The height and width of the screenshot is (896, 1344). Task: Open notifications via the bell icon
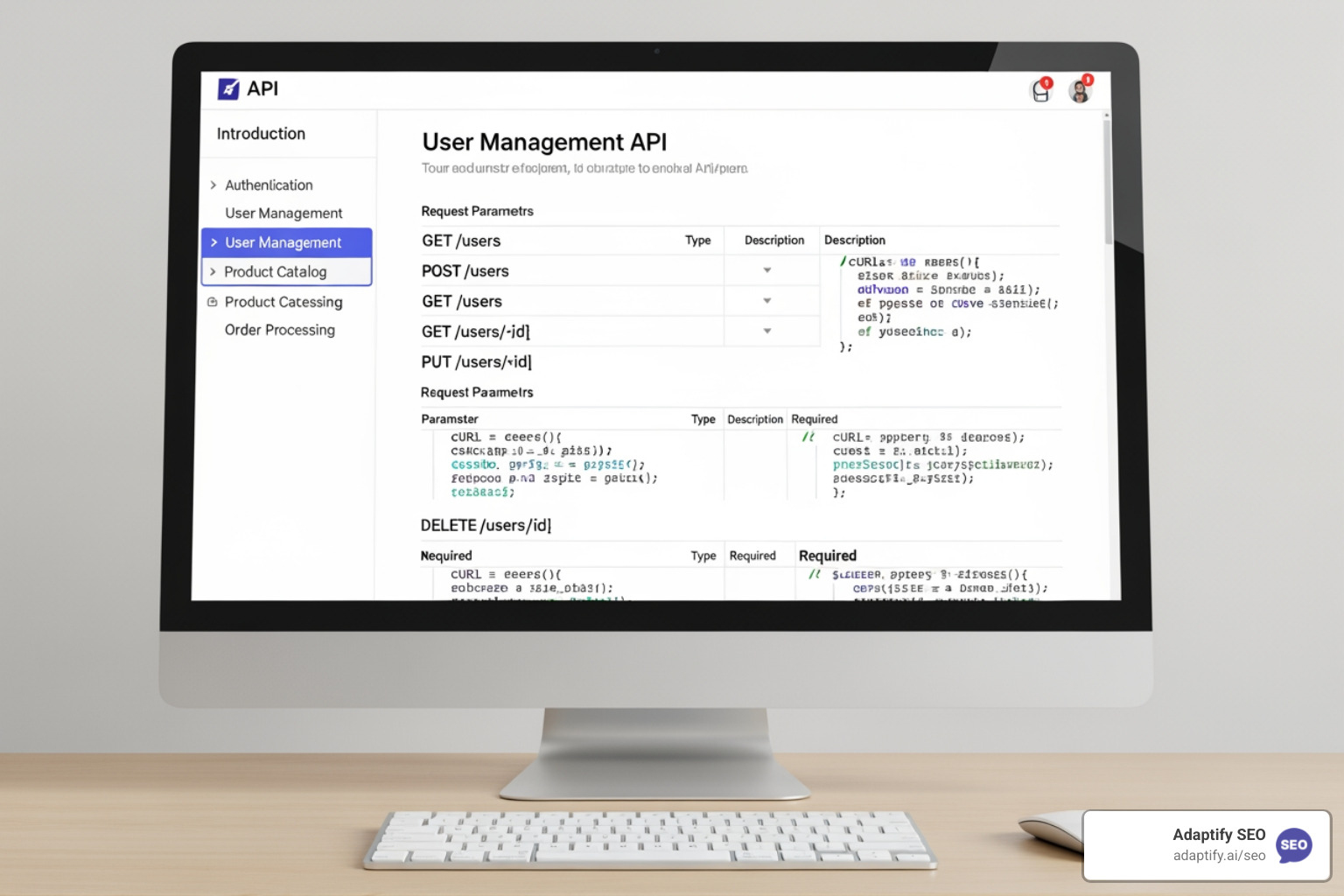pos(1040,91)
